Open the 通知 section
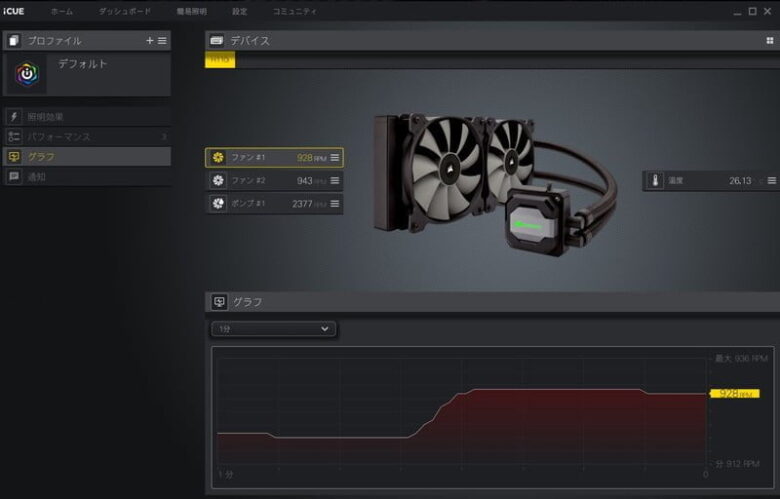Screen dimensions: 780x499 tap(87, 176)
